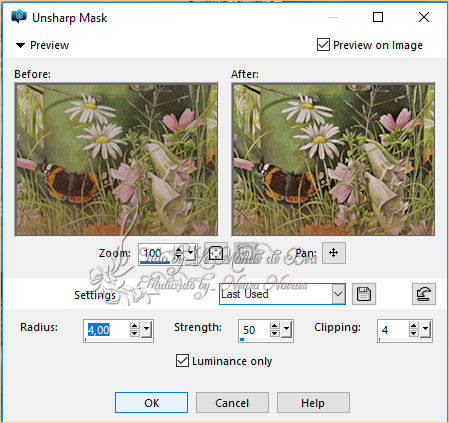Decrease Clipping with the down arrow
Screen dimensions: 449x423
pos(413,334)
